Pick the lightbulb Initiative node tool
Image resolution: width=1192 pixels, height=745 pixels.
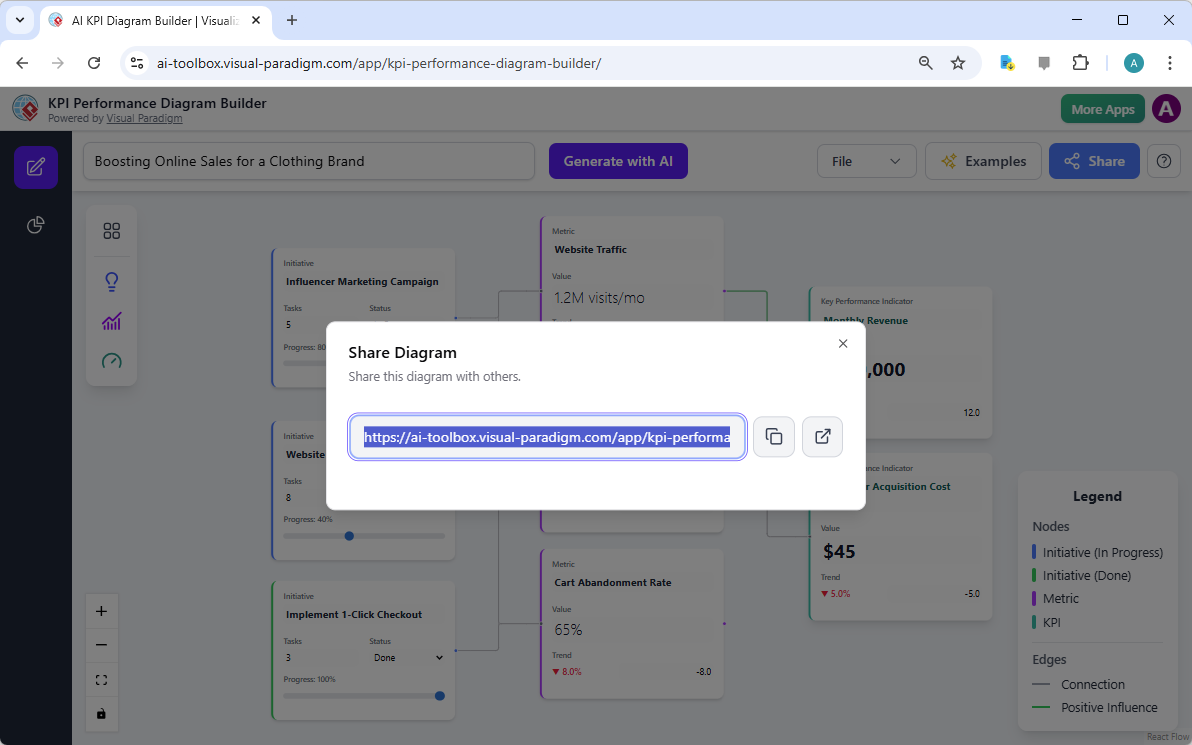click(111, 281)
